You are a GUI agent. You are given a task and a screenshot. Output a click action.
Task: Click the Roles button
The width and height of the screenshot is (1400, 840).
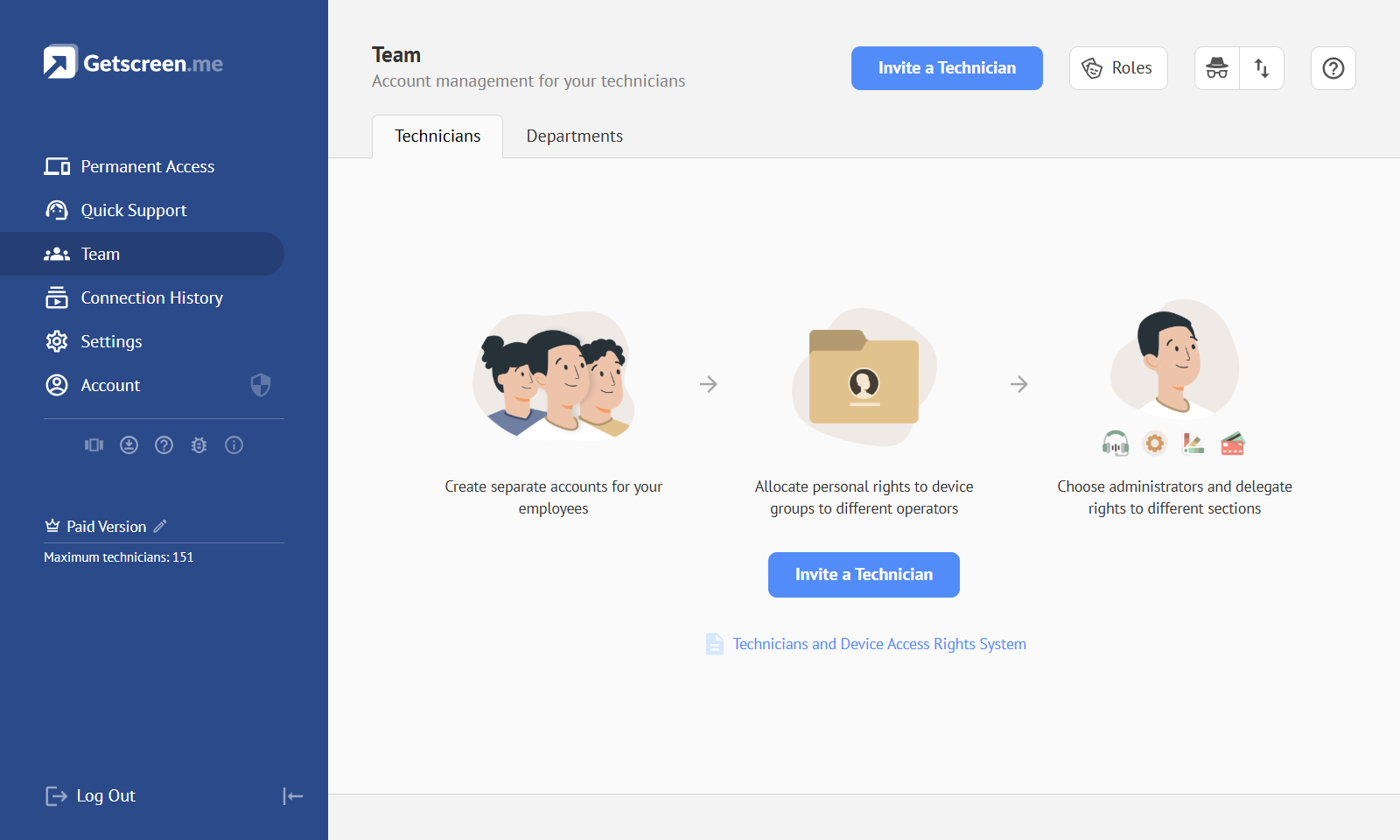pyautogui.click(x=1118, y=68)
